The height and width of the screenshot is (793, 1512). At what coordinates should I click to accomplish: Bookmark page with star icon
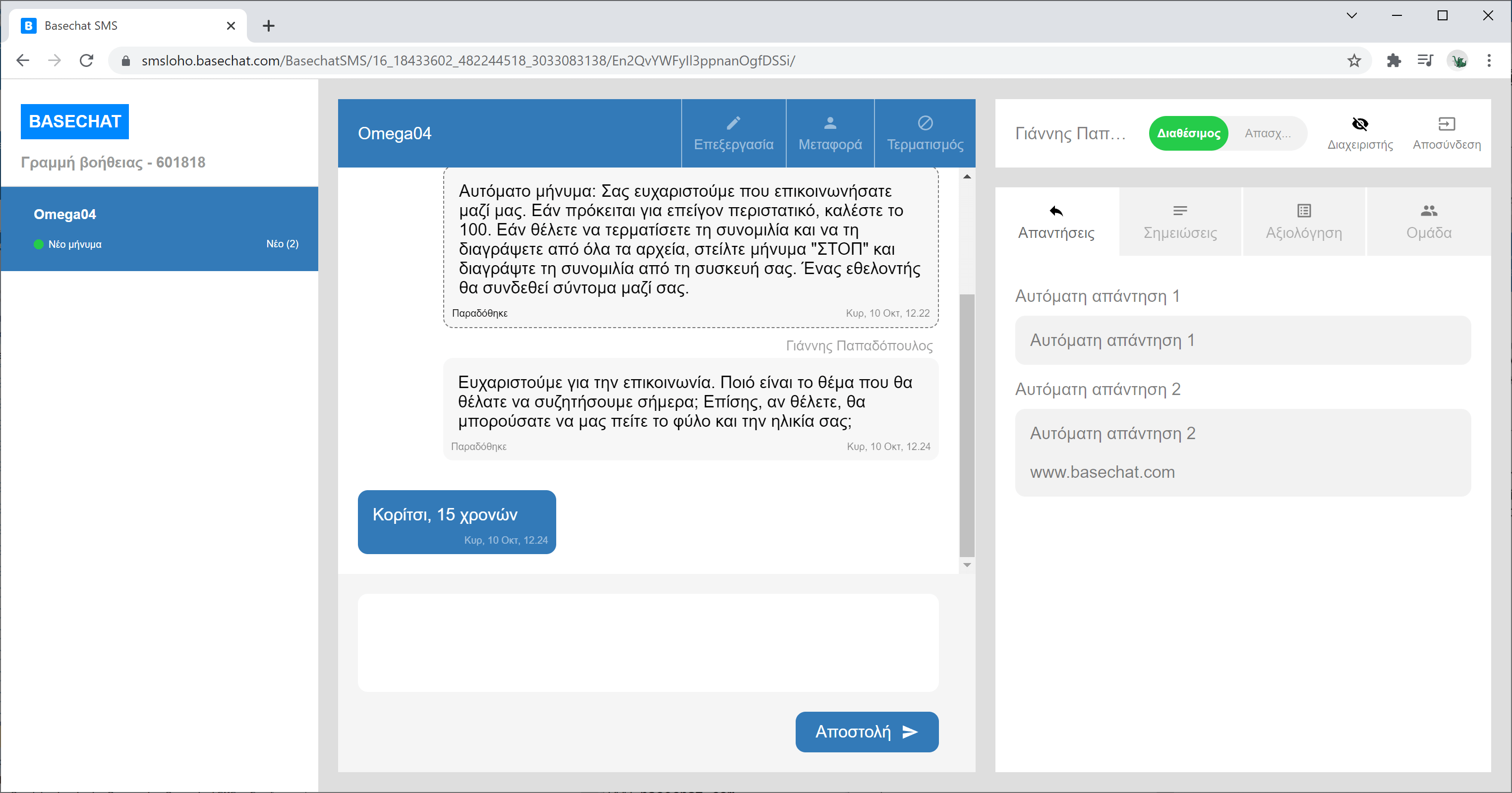[x=1354, y=60]
